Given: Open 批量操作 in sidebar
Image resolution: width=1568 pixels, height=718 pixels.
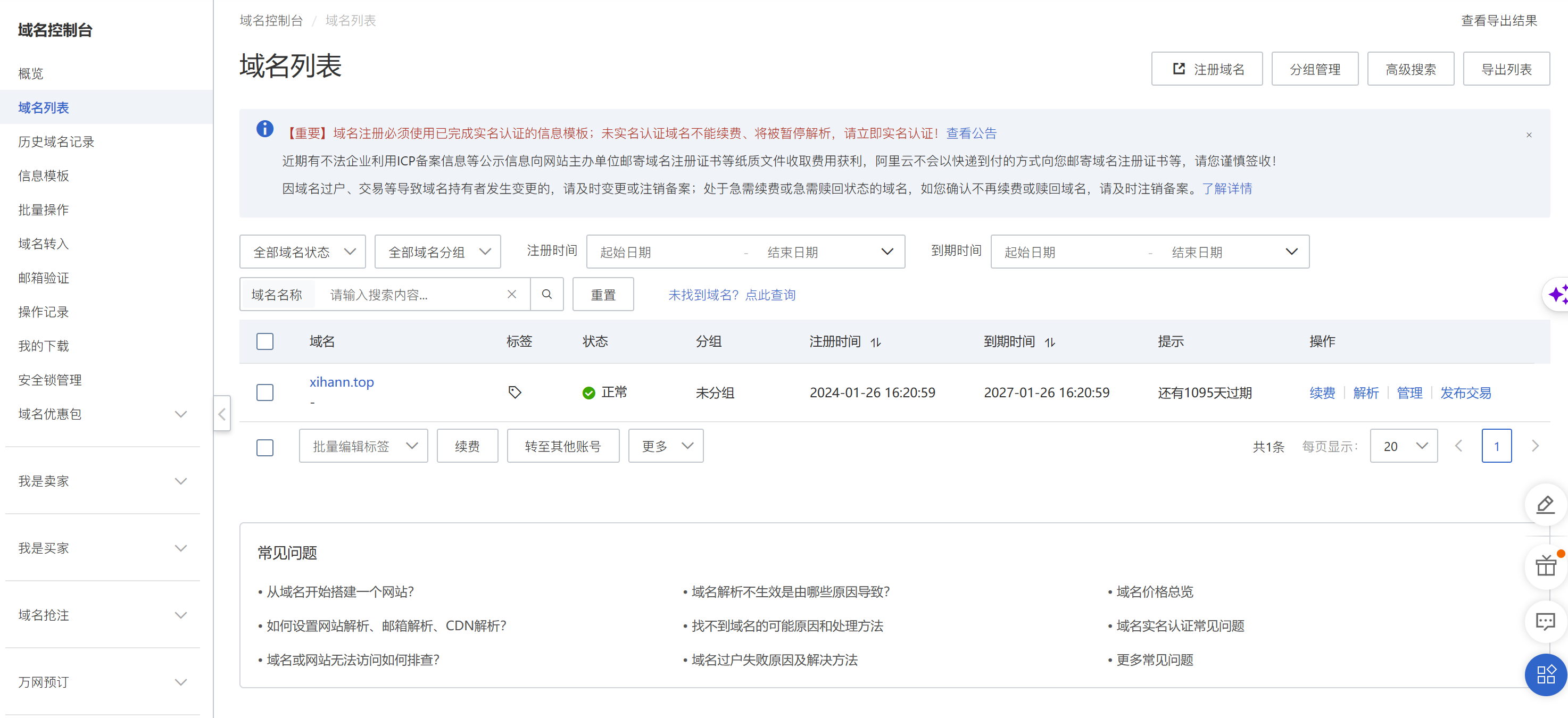Looking at the screenshot, I should pos(44,210).
